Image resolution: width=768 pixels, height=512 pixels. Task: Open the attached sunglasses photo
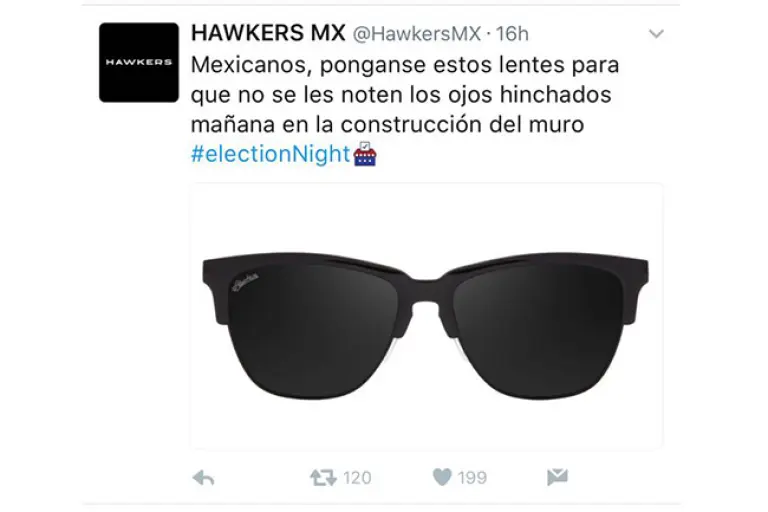click(427, 316)
